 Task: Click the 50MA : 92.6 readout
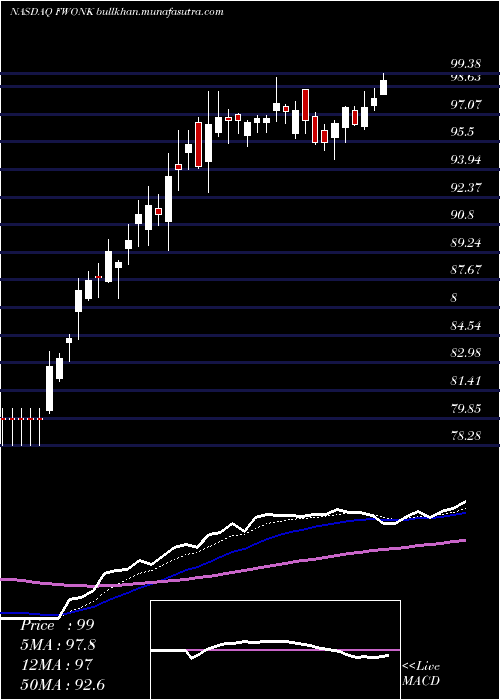click(x=62, y=684)
